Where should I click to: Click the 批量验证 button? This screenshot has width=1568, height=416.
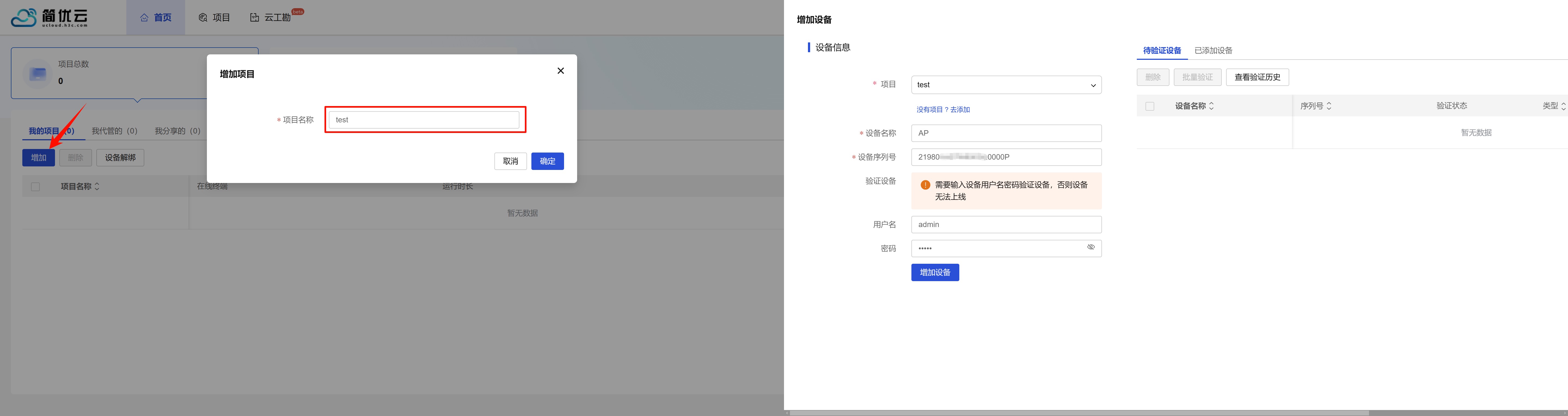coord(1197,77)
